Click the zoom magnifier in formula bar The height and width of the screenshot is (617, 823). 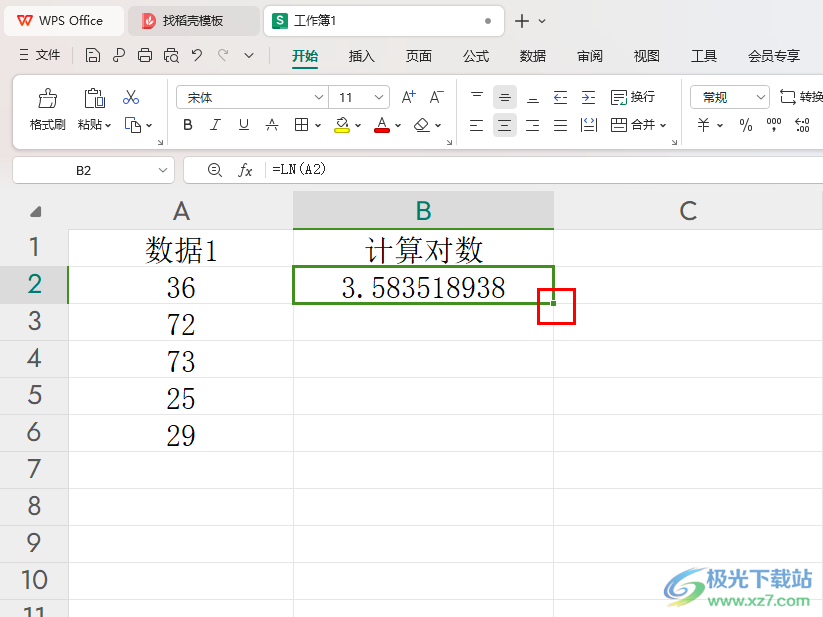(215, 170)
